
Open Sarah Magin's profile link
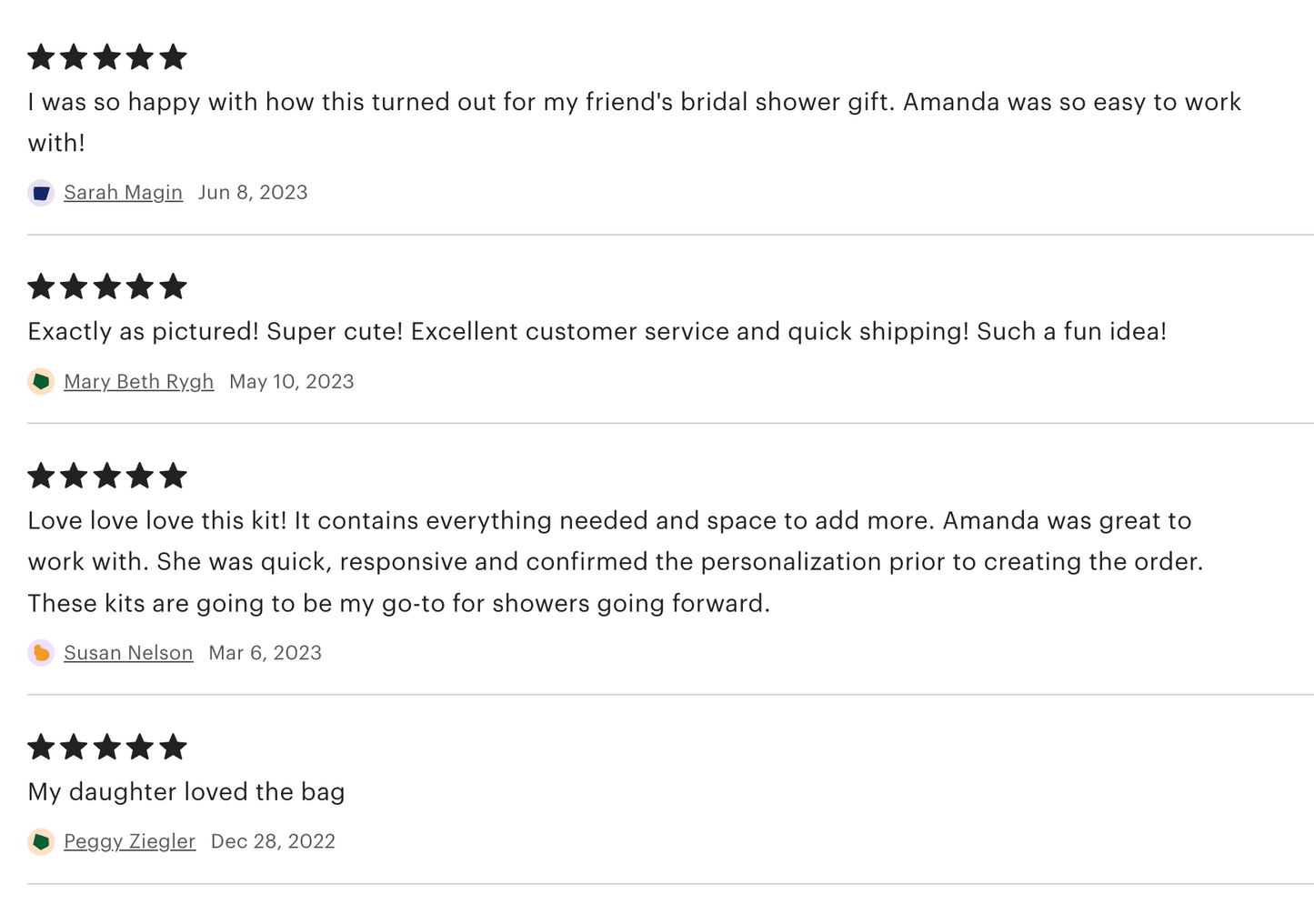tap(123, 193)
